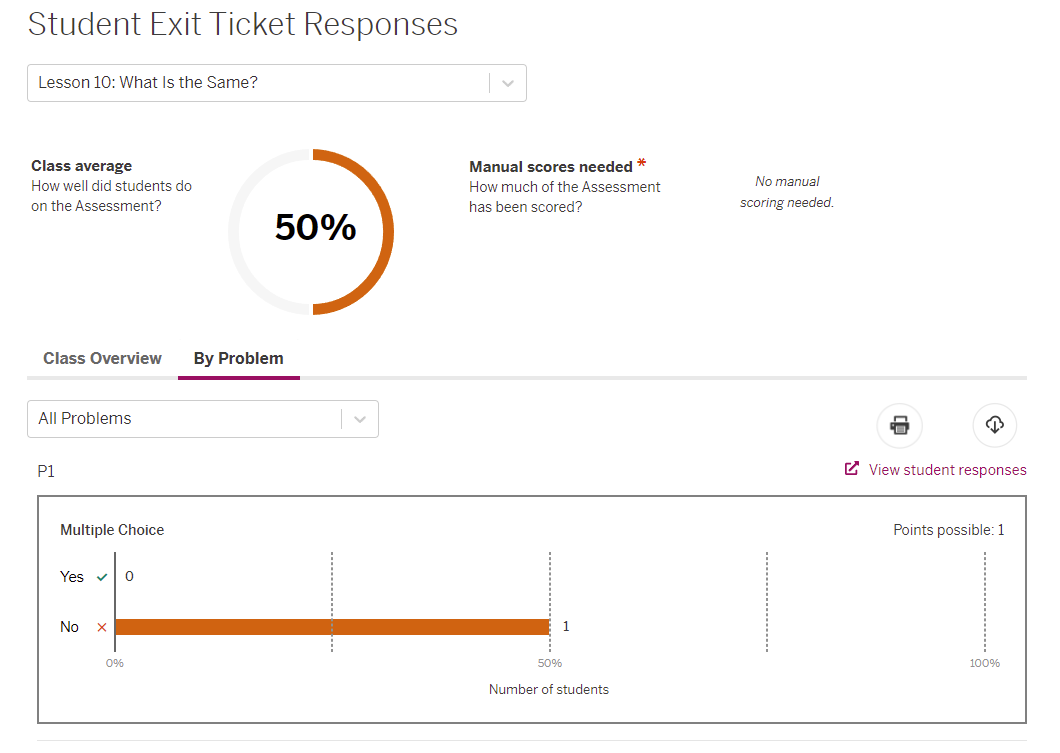Image resolution: width=1060 pixels, height=753 pixels.
Task: Click the Student Exit Ticket Responses title
Action: (x=243, y=24)
